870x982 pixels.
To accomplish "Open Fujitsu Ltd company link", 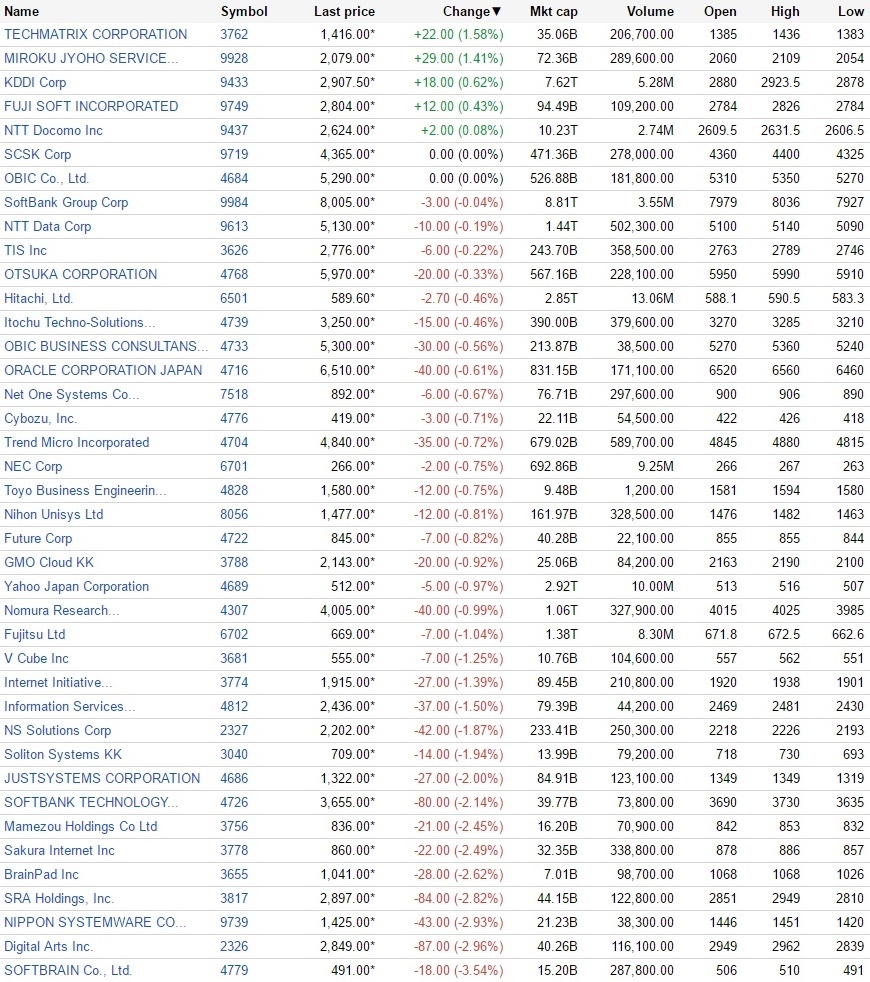I will click(35, 634).
